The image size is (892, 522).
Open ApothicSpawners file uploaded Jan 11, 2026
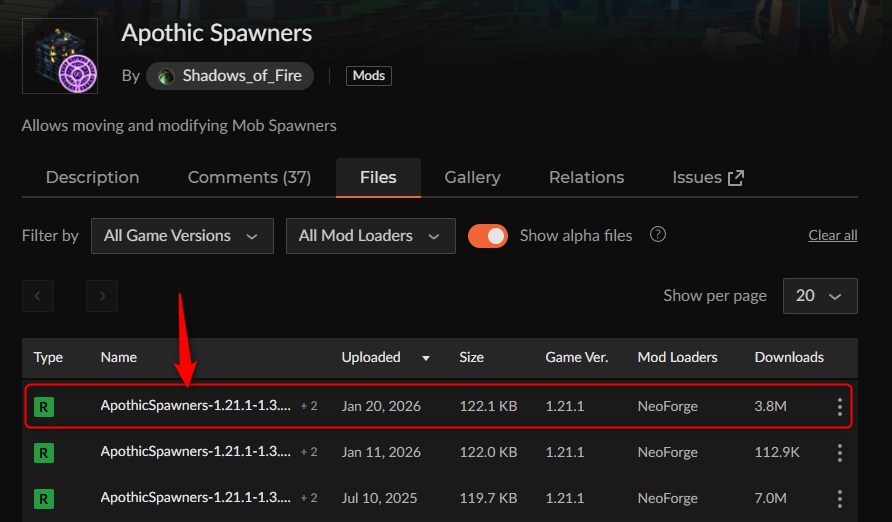coord(196,451)
